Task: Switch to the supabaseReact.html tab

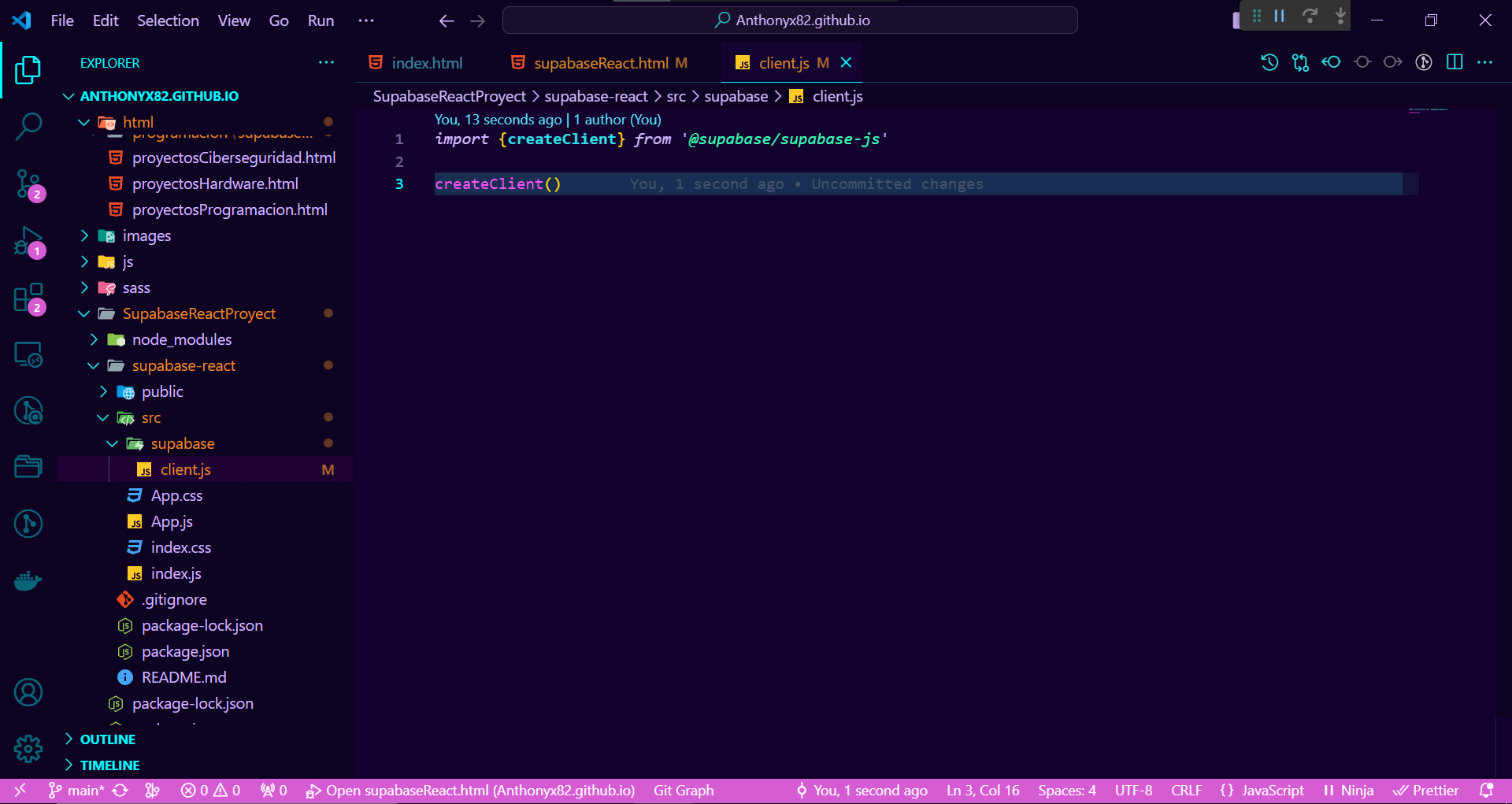Action: (x=600, y=63)
